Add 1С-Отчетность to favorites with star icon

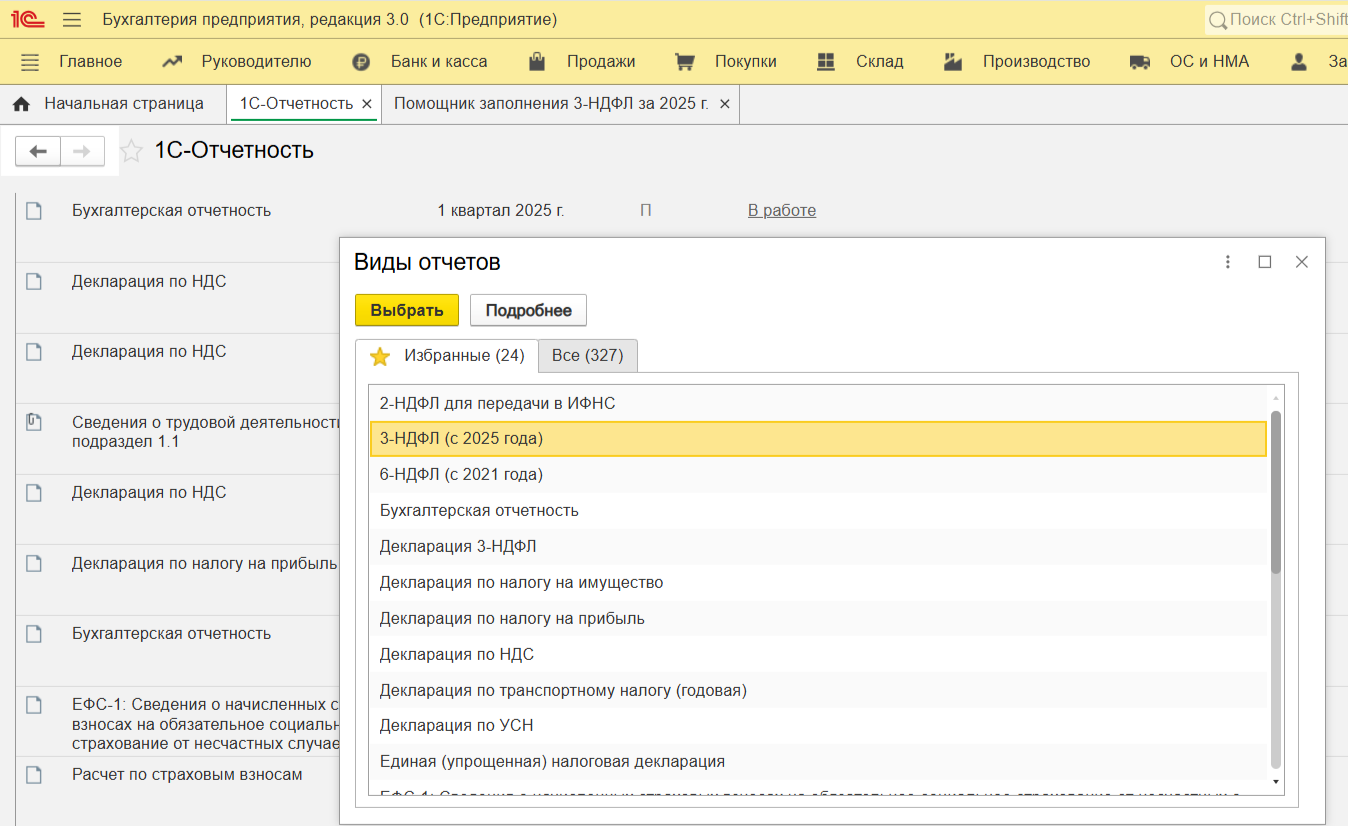131,151
